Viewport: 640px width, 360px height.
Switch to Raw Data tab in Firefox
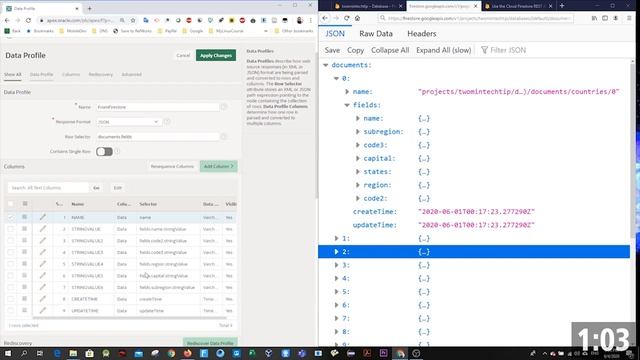point(376,34)
